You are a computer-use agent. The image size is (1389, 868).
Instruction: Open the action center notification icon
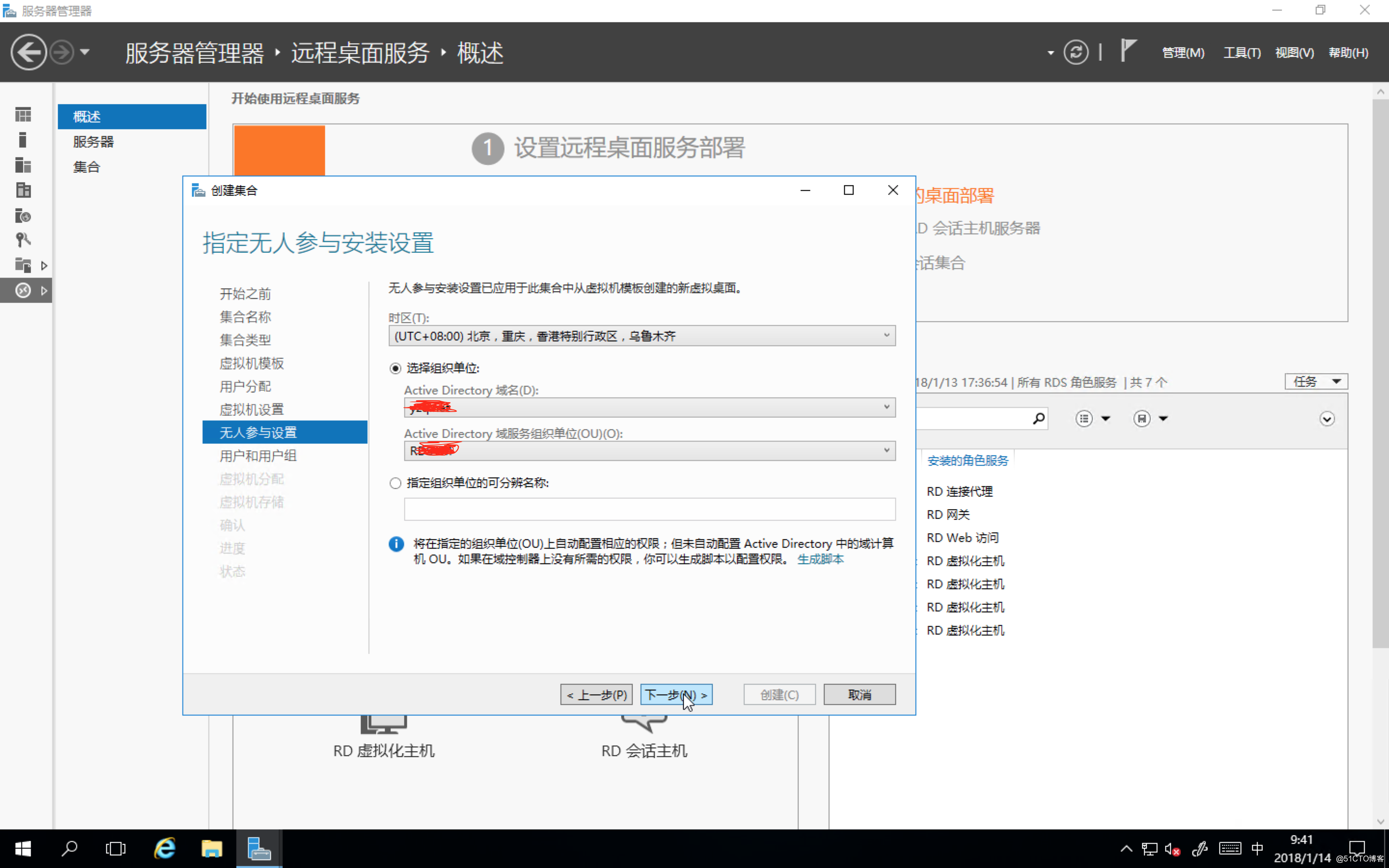1356,849
